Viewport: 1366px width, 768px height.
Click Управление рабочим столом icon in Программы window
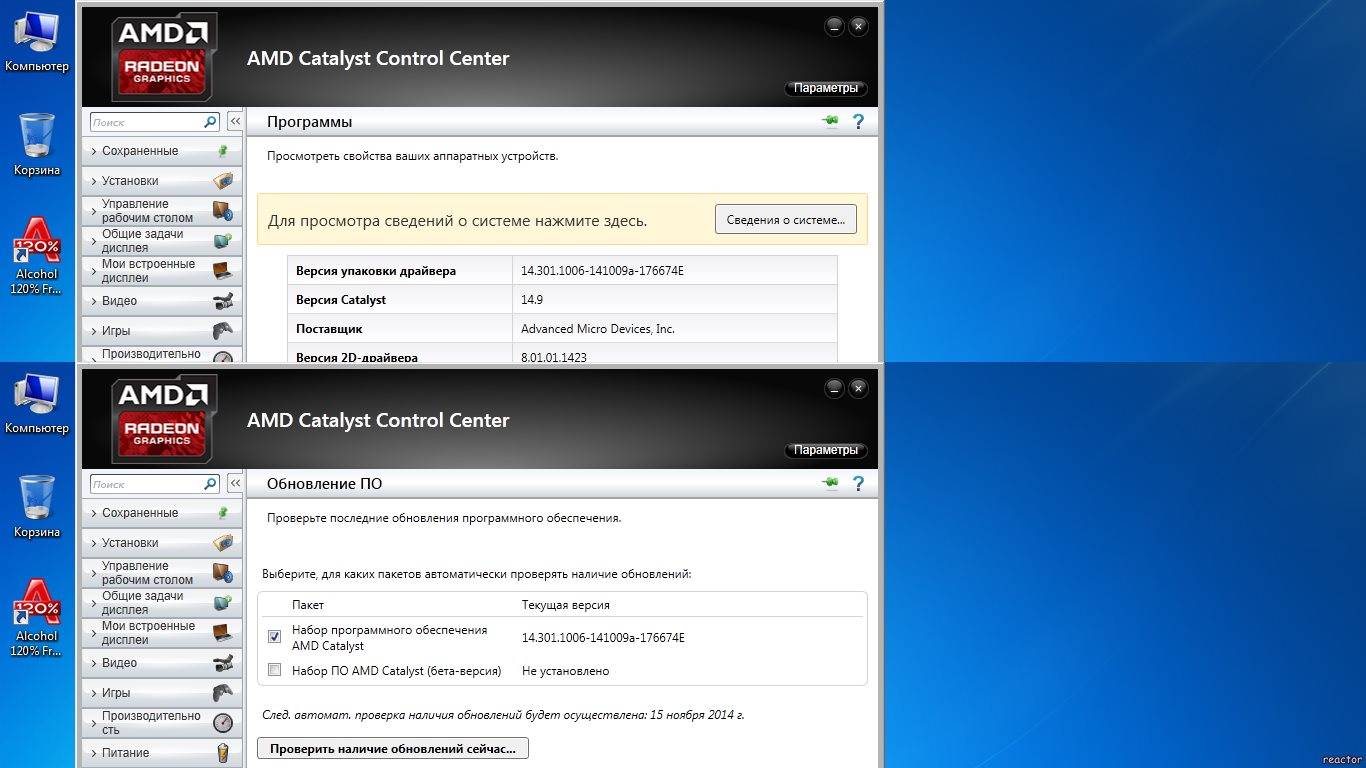point(222,211)
